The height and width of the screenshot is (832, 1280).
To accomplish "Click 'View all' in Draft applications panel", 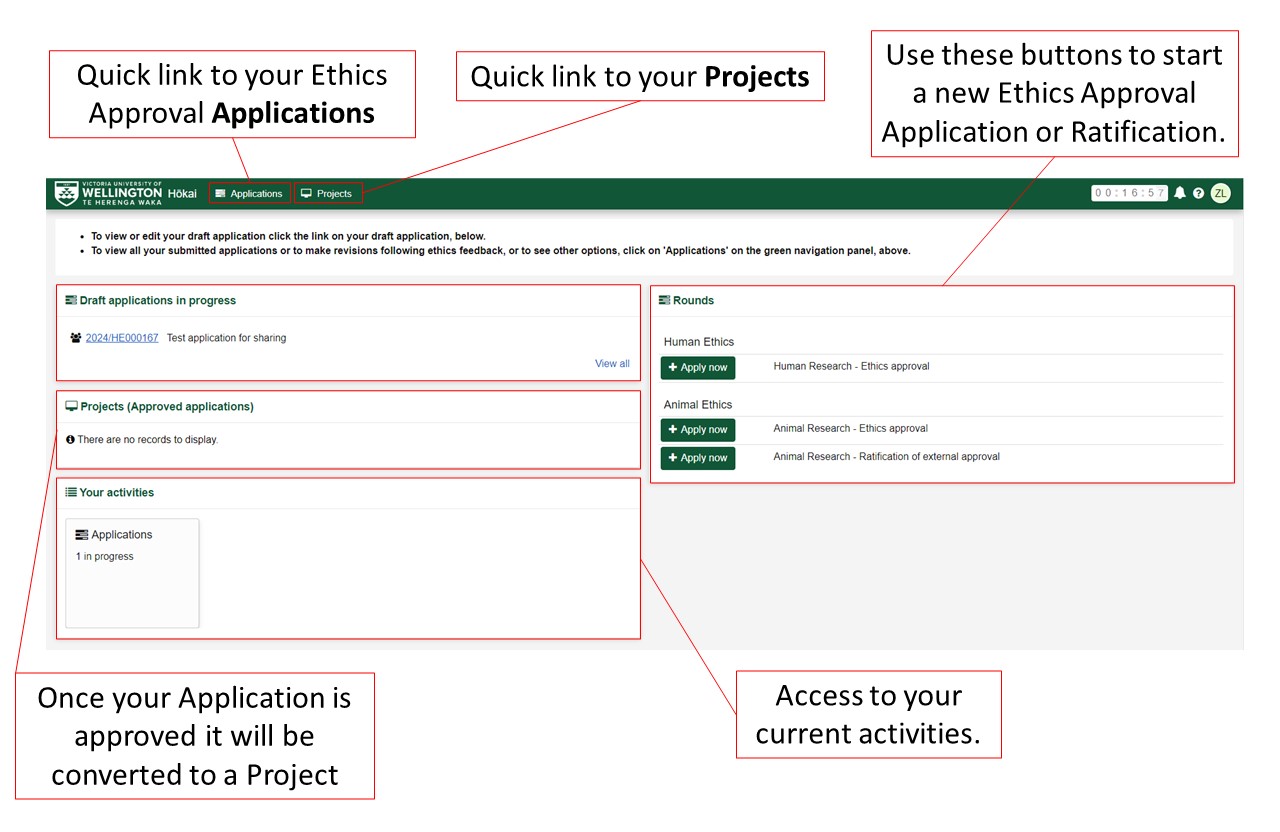I will coord(612,364).
